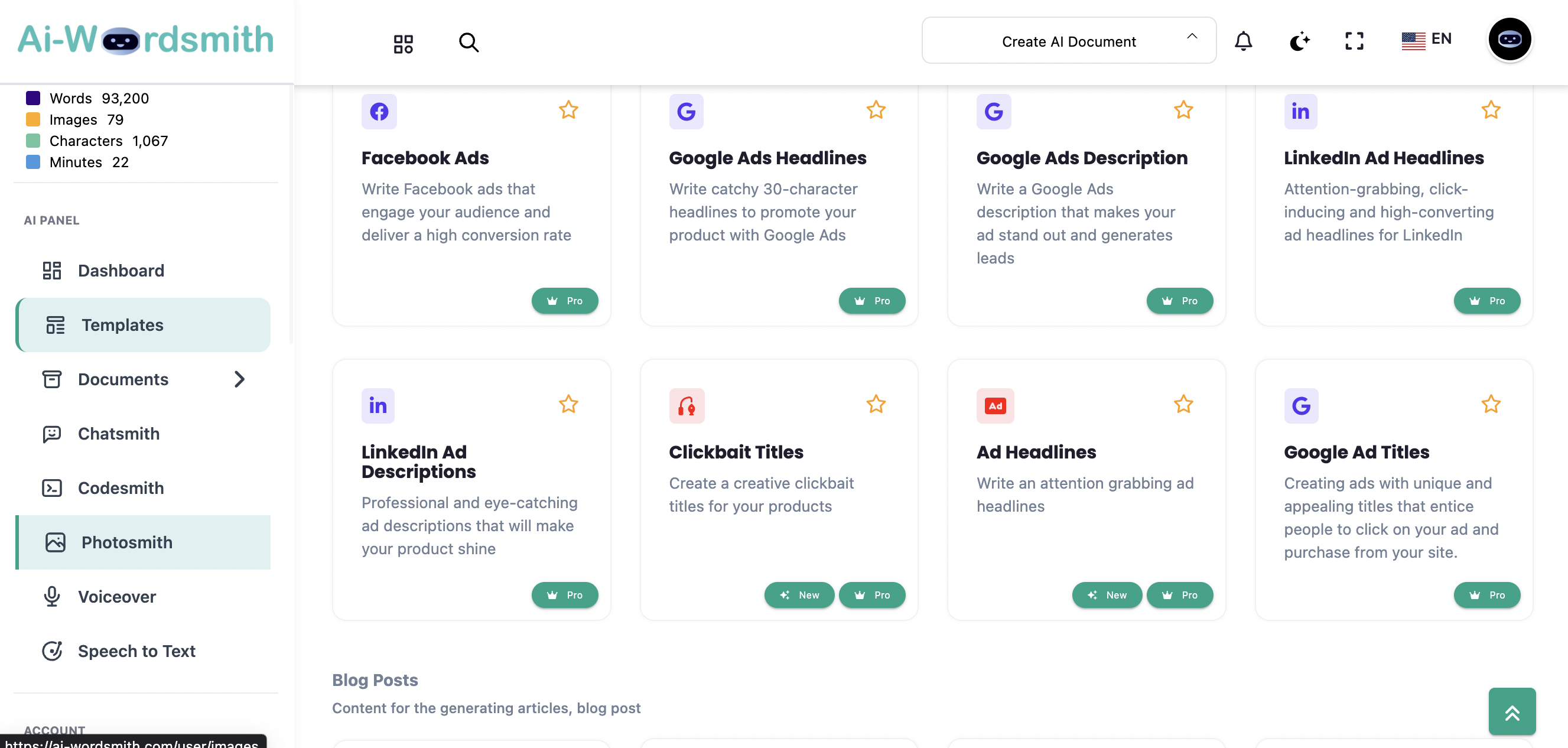The image size is (1568, 748).
Task: Click Google icon on Google Ads Headlines
Action: [x=686, y=112]
